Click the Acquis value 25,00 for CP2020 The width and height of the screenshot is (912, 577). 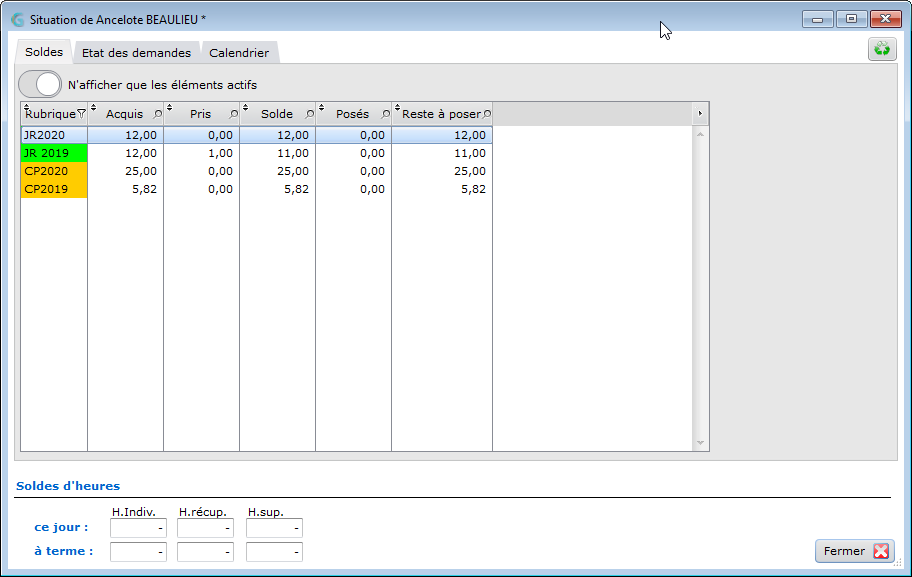(141, 171)
